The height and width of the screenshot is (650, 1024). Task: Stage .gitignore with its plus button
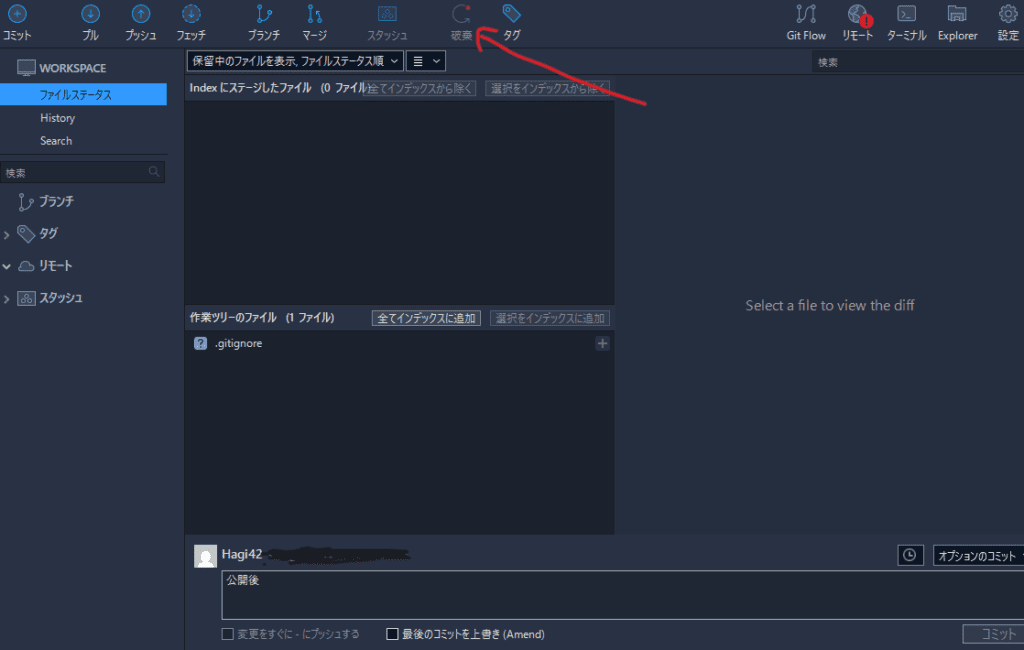602,344
